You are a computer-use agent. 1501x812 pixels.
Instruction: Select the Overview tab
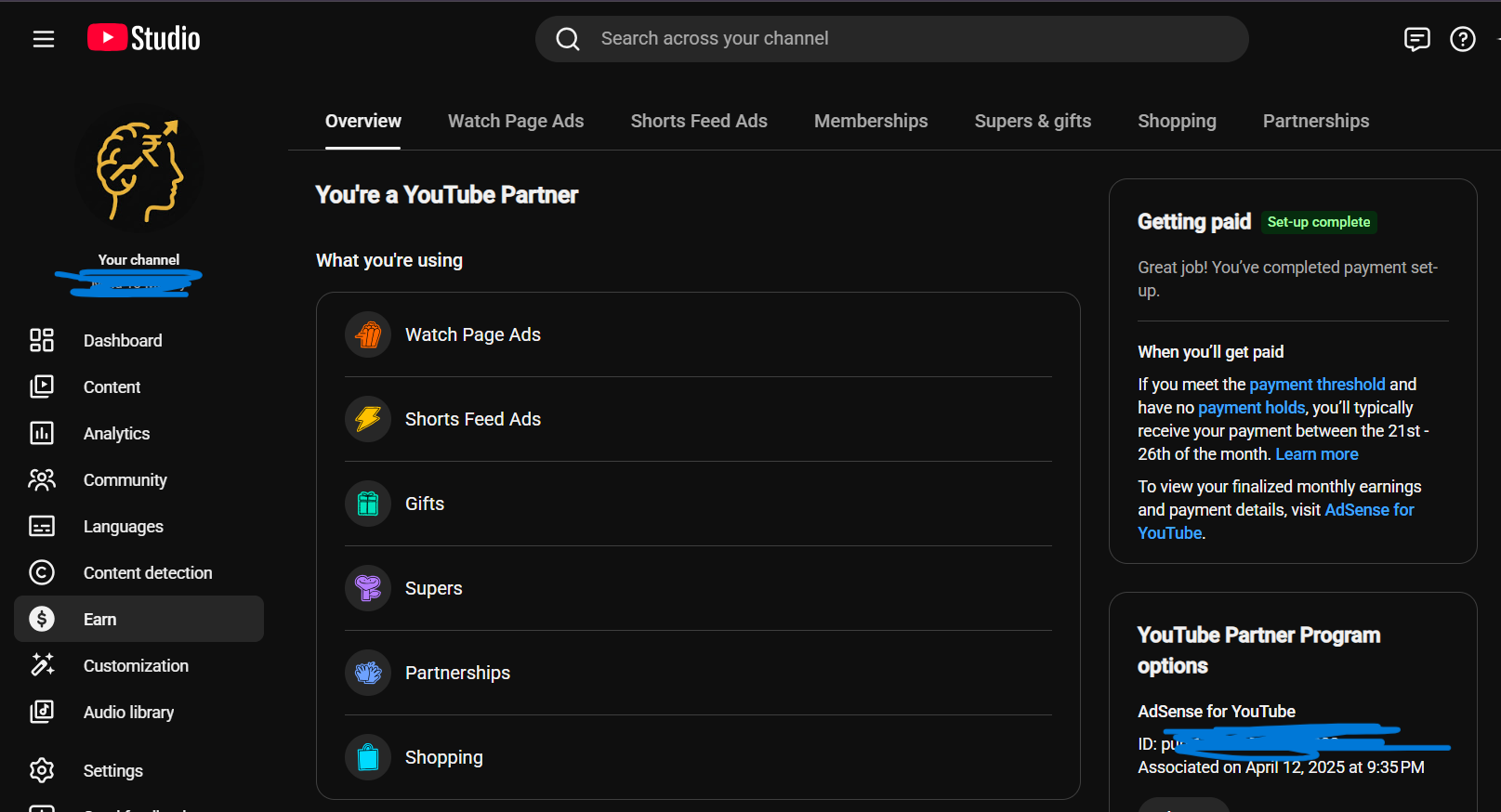[363, 121]
